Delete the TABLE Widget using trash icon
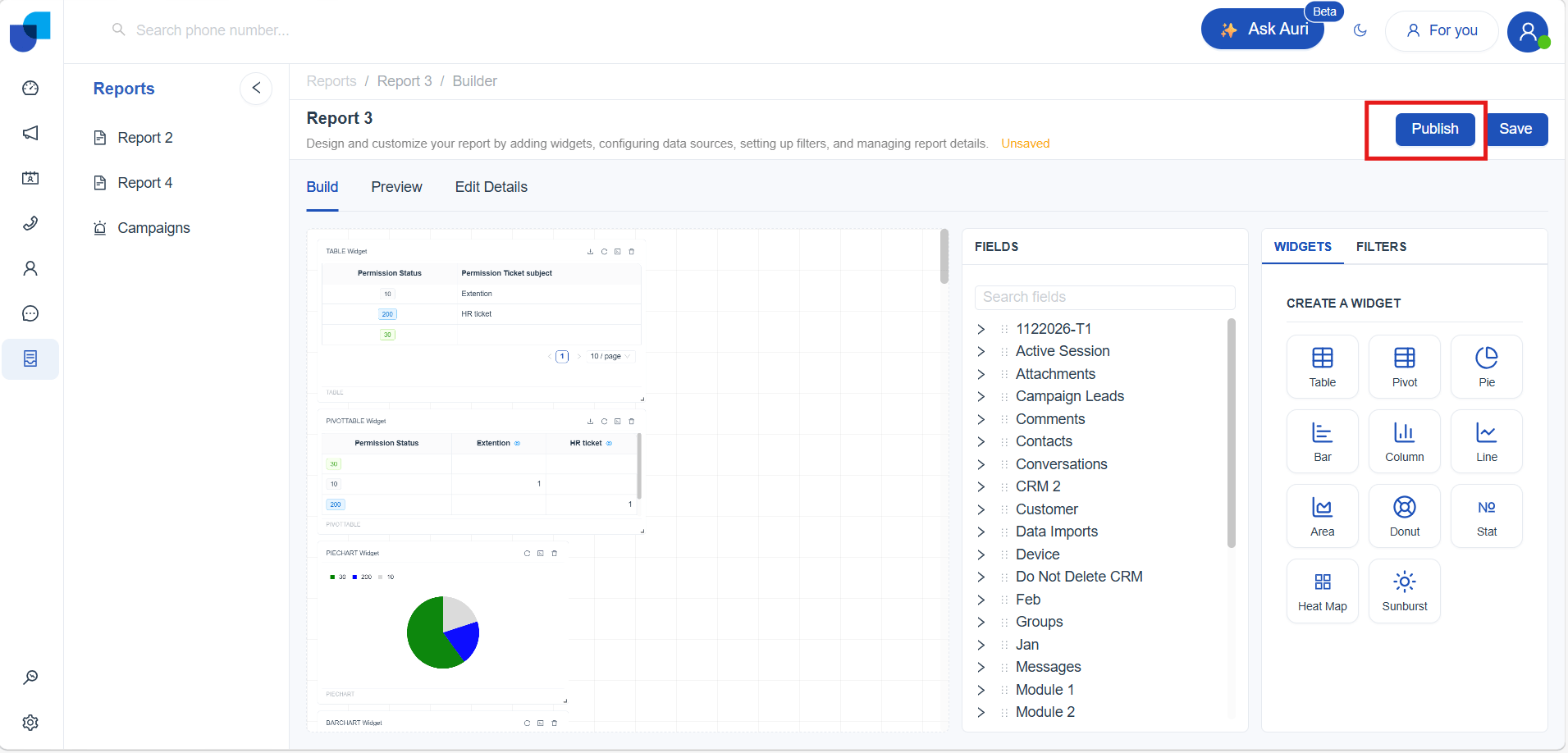Image resolution: width=1568 pixels, height=753 pixels. pyautogui.click(x=631, y=252)
